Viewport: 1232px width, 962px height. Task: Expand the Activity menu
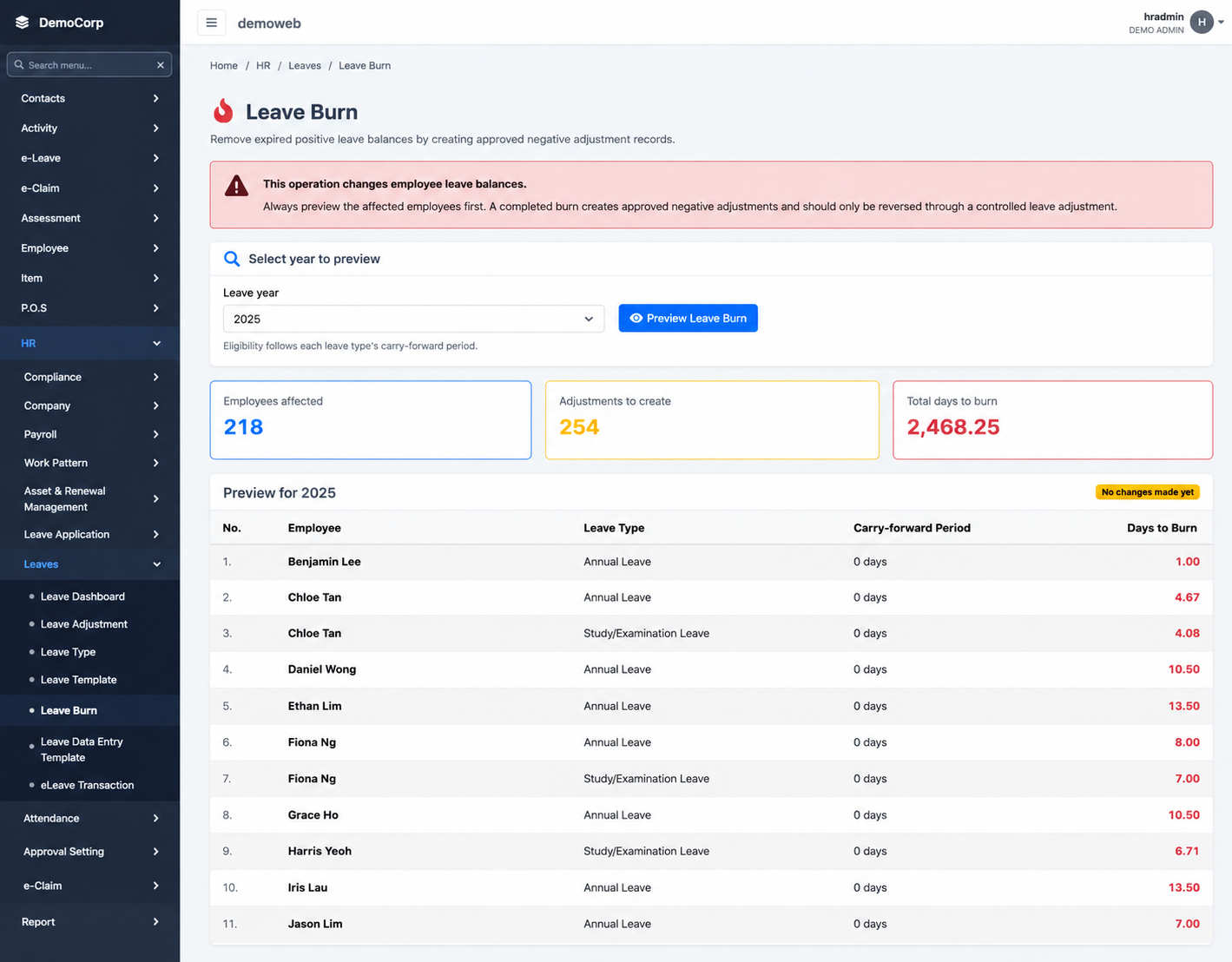(89, 128)
